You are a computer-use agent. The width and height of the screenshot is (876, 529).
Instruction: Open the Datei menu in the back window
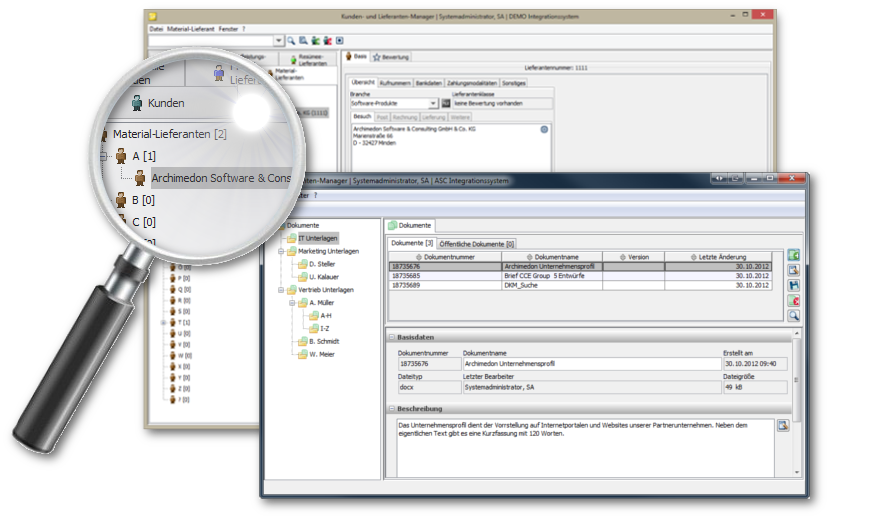[156, 29]
